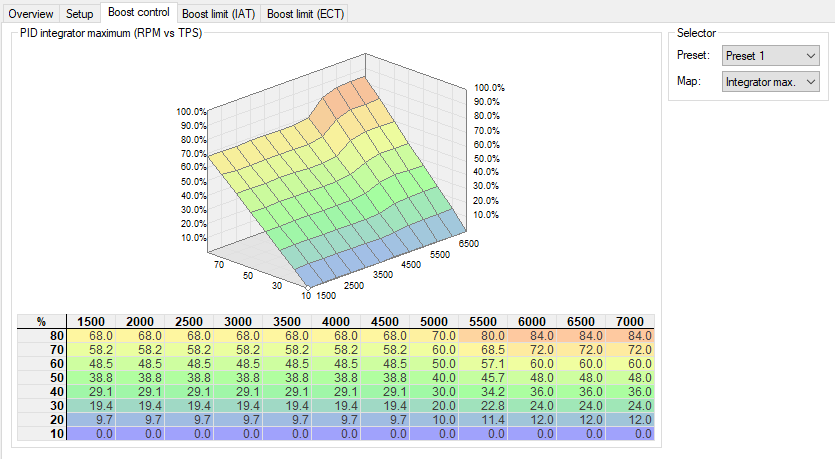Select cell 0.0 at 7000 RPM, 10 TPS

click(x=630, y=433)
